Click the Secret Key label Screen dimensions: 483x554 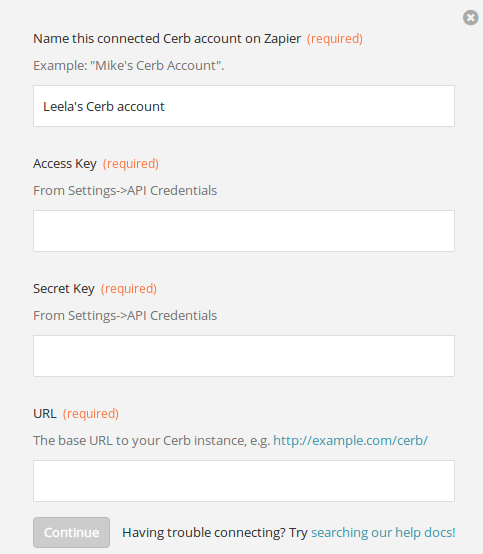64,289
